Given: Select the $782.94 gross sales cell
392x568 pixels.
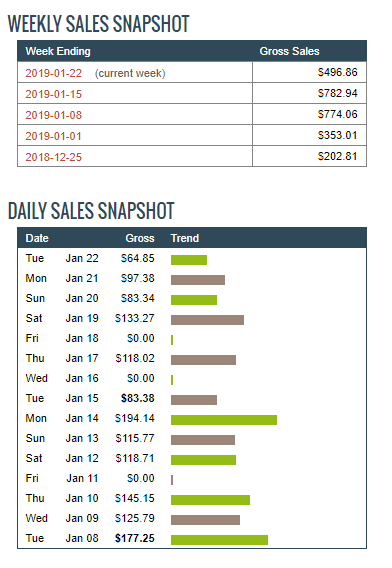Looking at the screenshot, I should 309,93.
